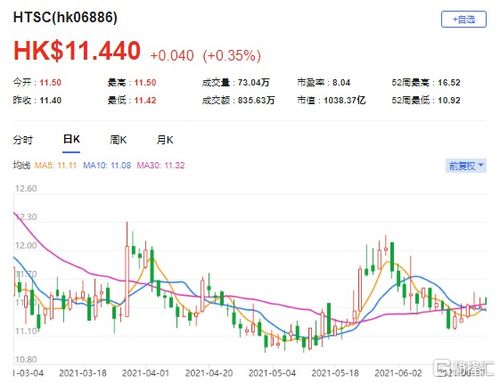Click the 昨收 11.40 previous close

tap(37, 100)
